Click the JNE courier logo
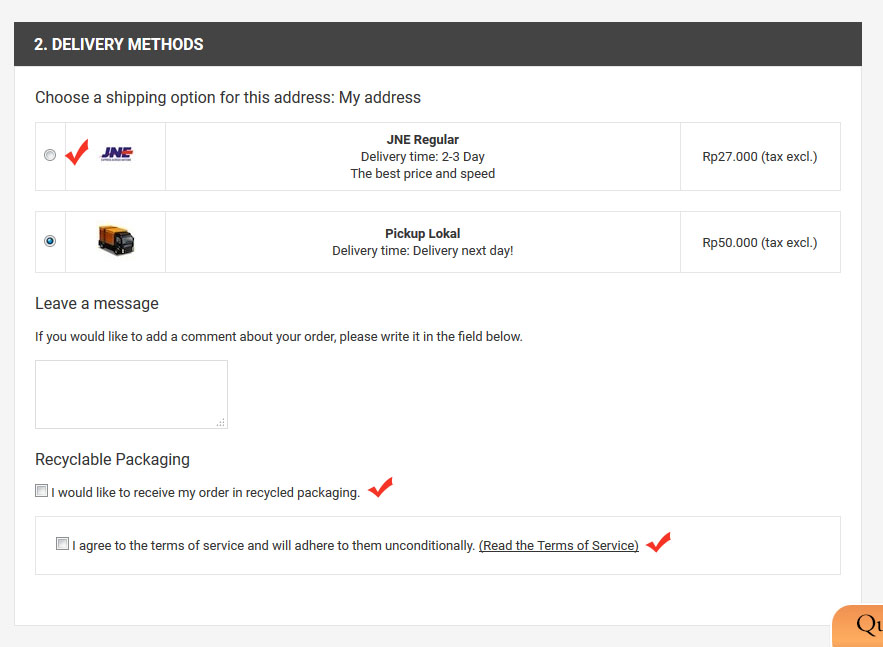883x647 pixels. 117,154
